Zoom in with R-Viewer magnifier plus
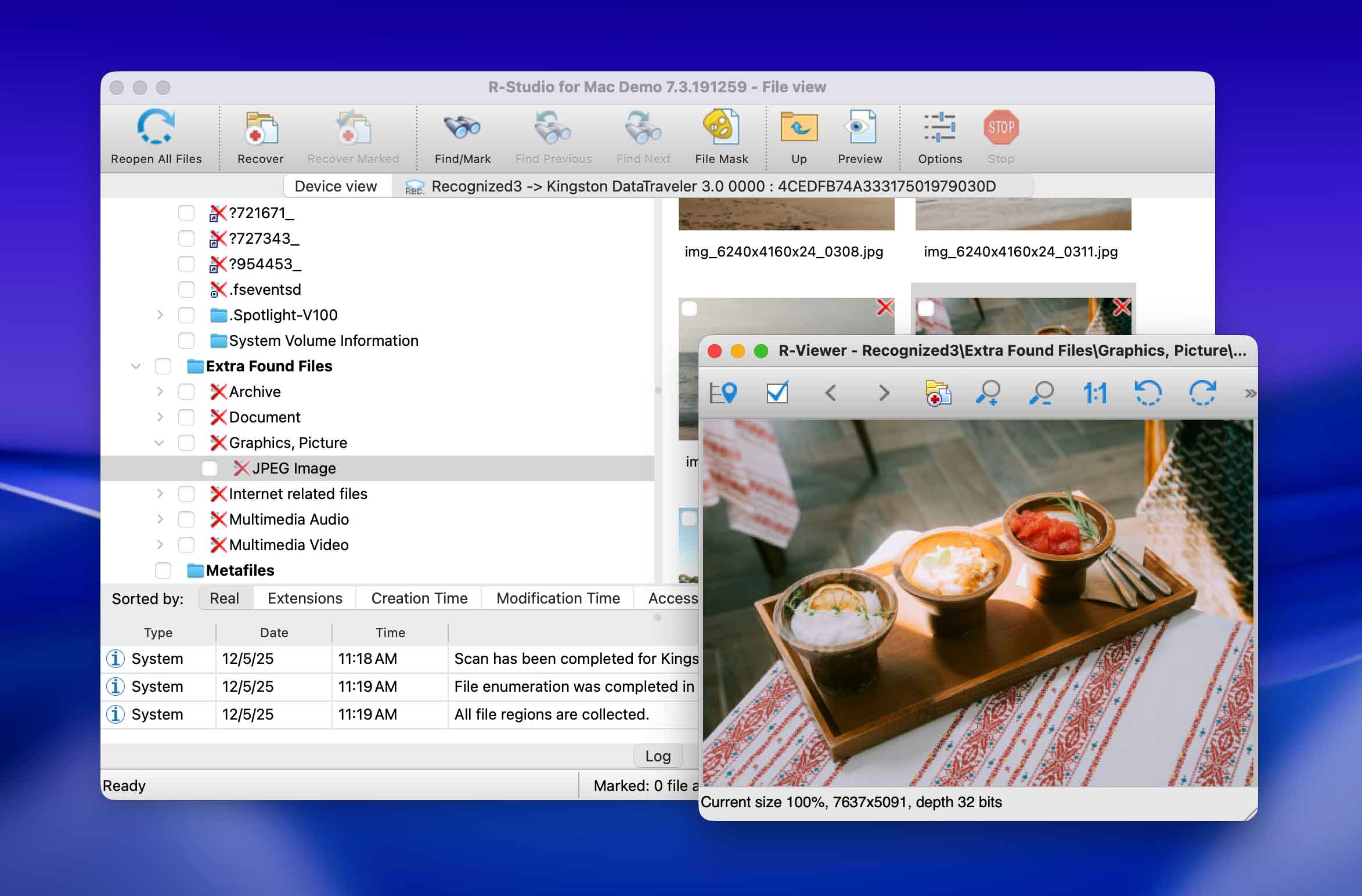The width and height of the screenshot is (1362, 896). 988,393
